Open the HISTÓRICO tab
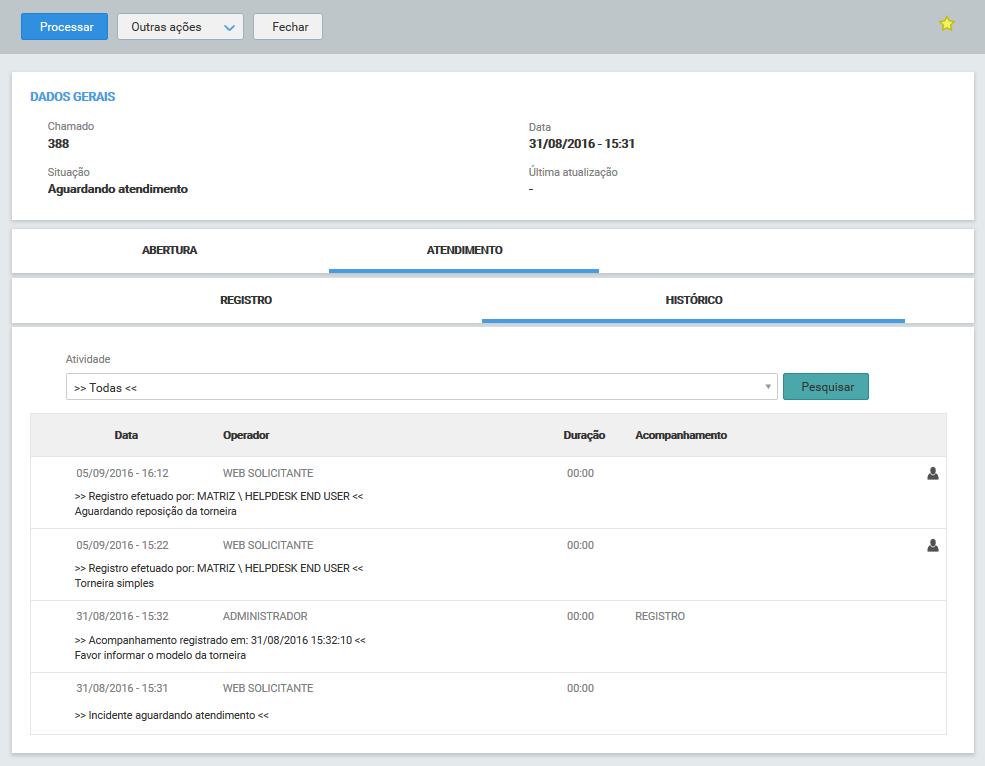Screen dimensions: 985x766 tap(693, 300)
